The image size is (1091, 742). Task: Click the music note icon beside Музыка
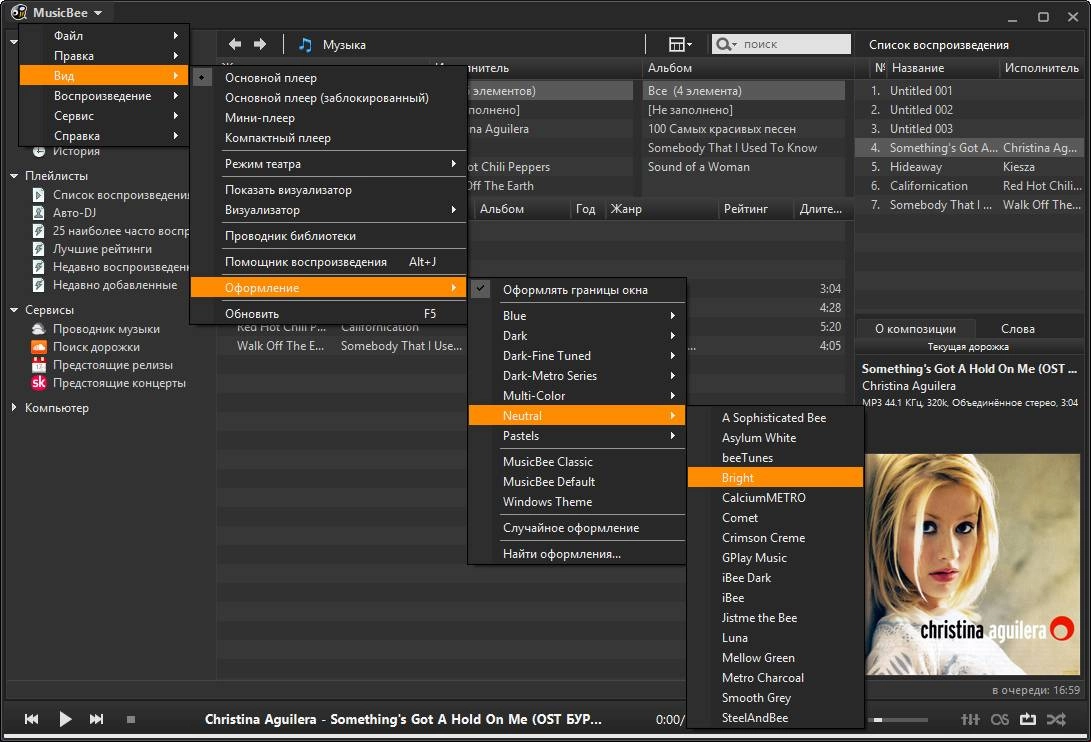(x=305, y=45)
